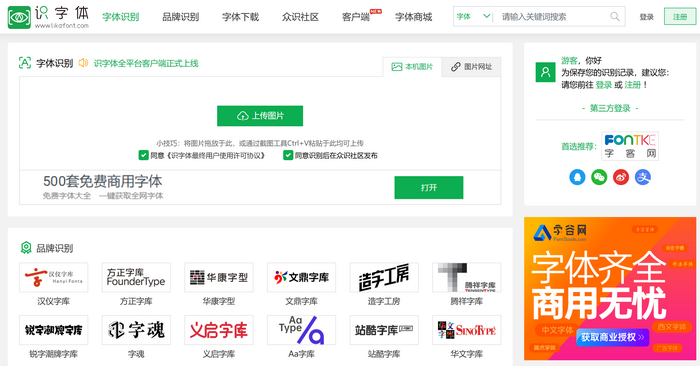Go to 品牌识别 in top navigation
The width and height of the screenshot is (700, 366).
180,17
